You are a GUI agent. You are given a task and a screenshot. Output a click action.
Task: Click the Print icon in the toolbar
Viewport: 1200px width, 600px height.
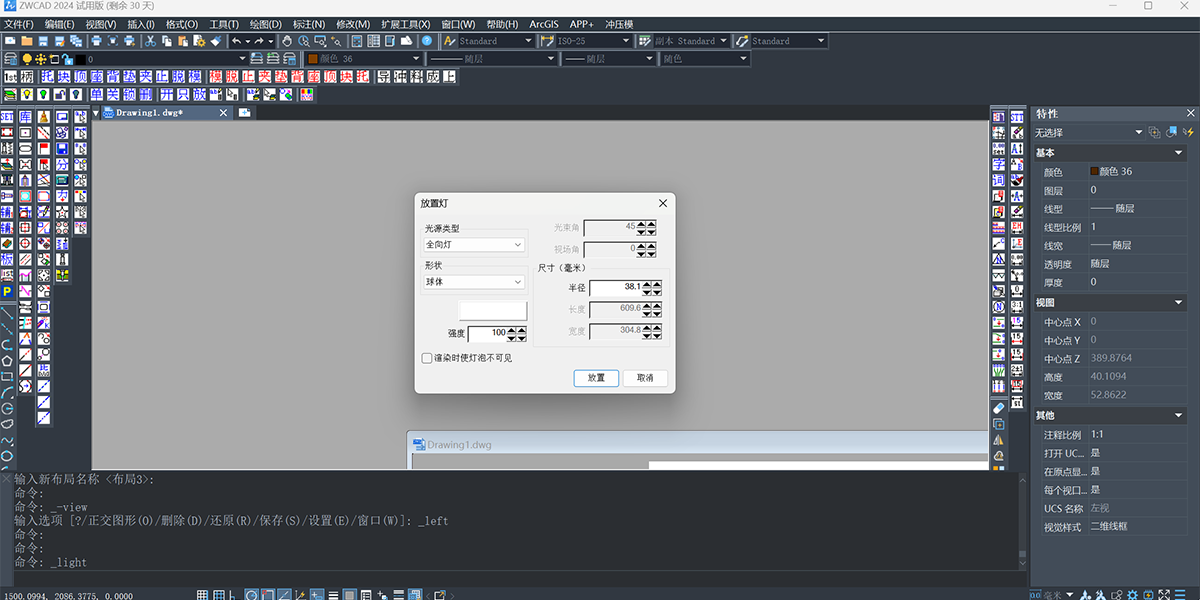point(97,41)
